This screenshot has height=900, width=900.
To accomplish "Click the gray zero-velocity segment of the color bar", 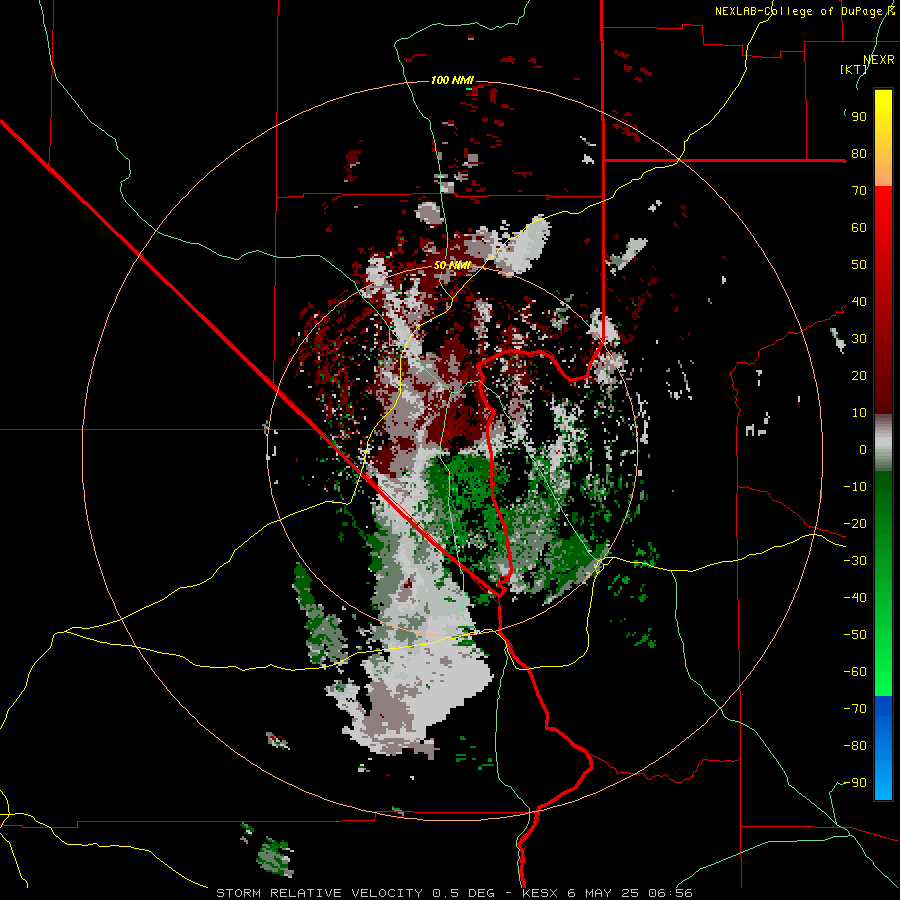I will click(x=883, y=443).
